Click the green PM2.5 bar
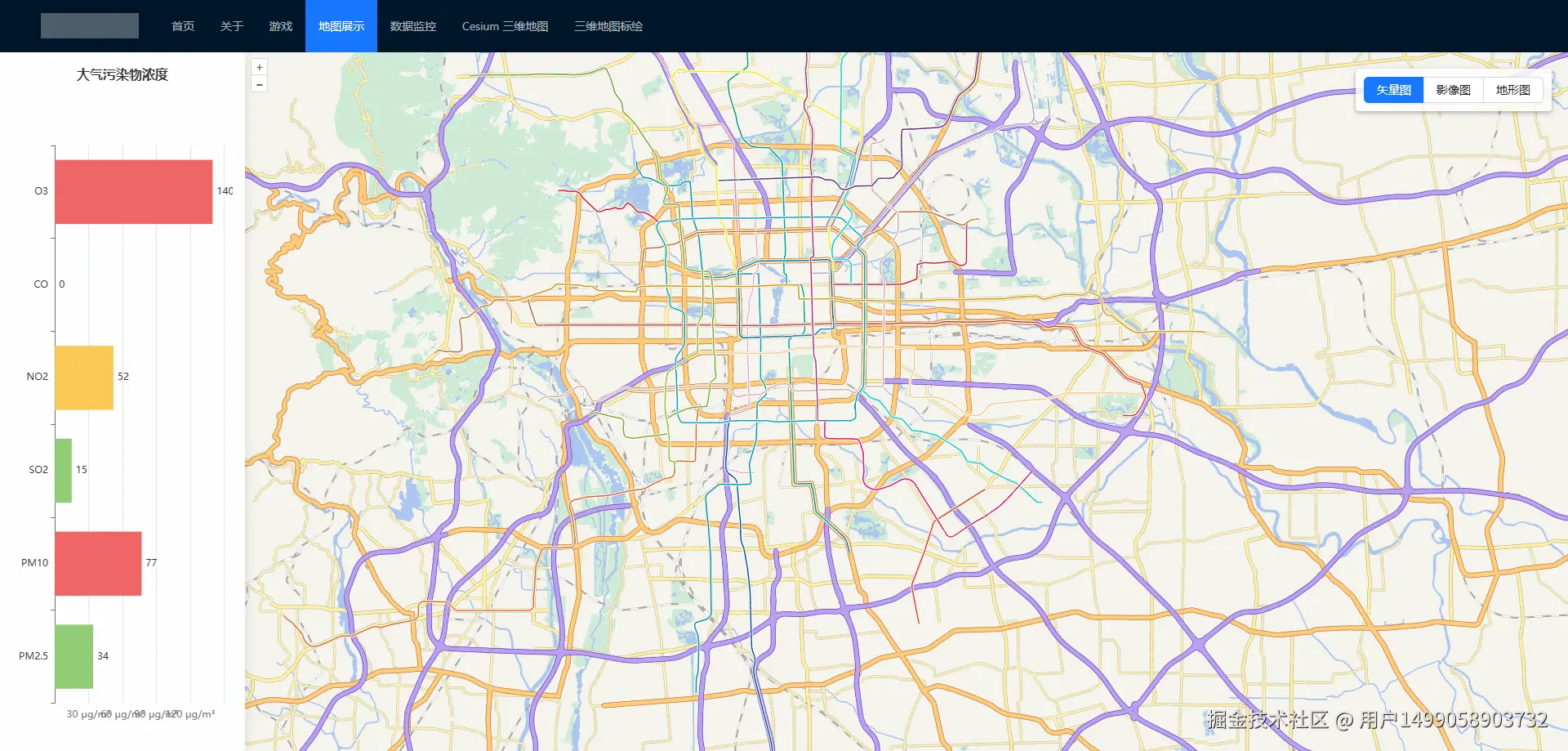Viewport: 1568px width, 751px height. (73, 656)
